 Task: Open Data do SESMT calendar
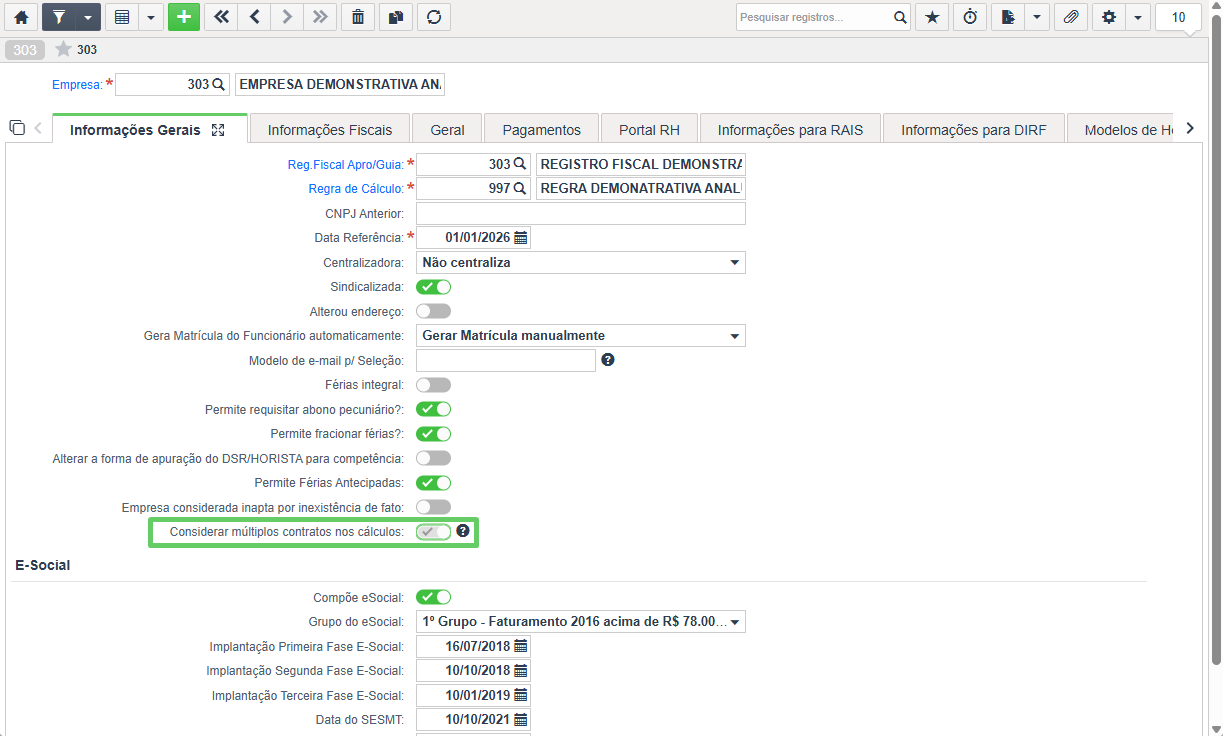tap(520, 719)
